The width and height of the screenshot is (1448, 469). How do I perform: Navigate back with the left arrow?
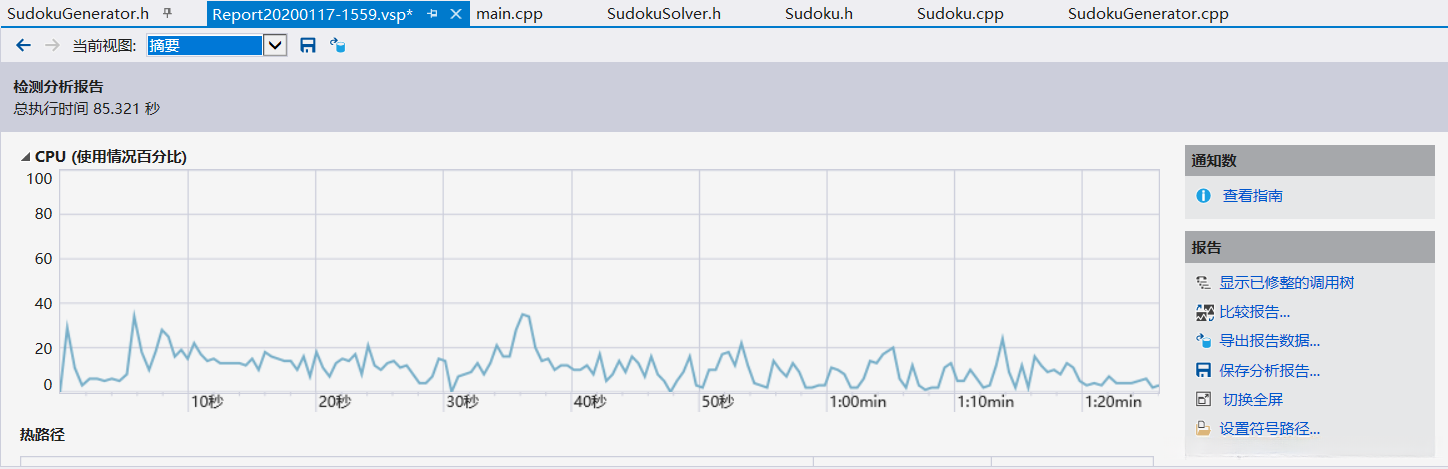click(x=24, y=45)
